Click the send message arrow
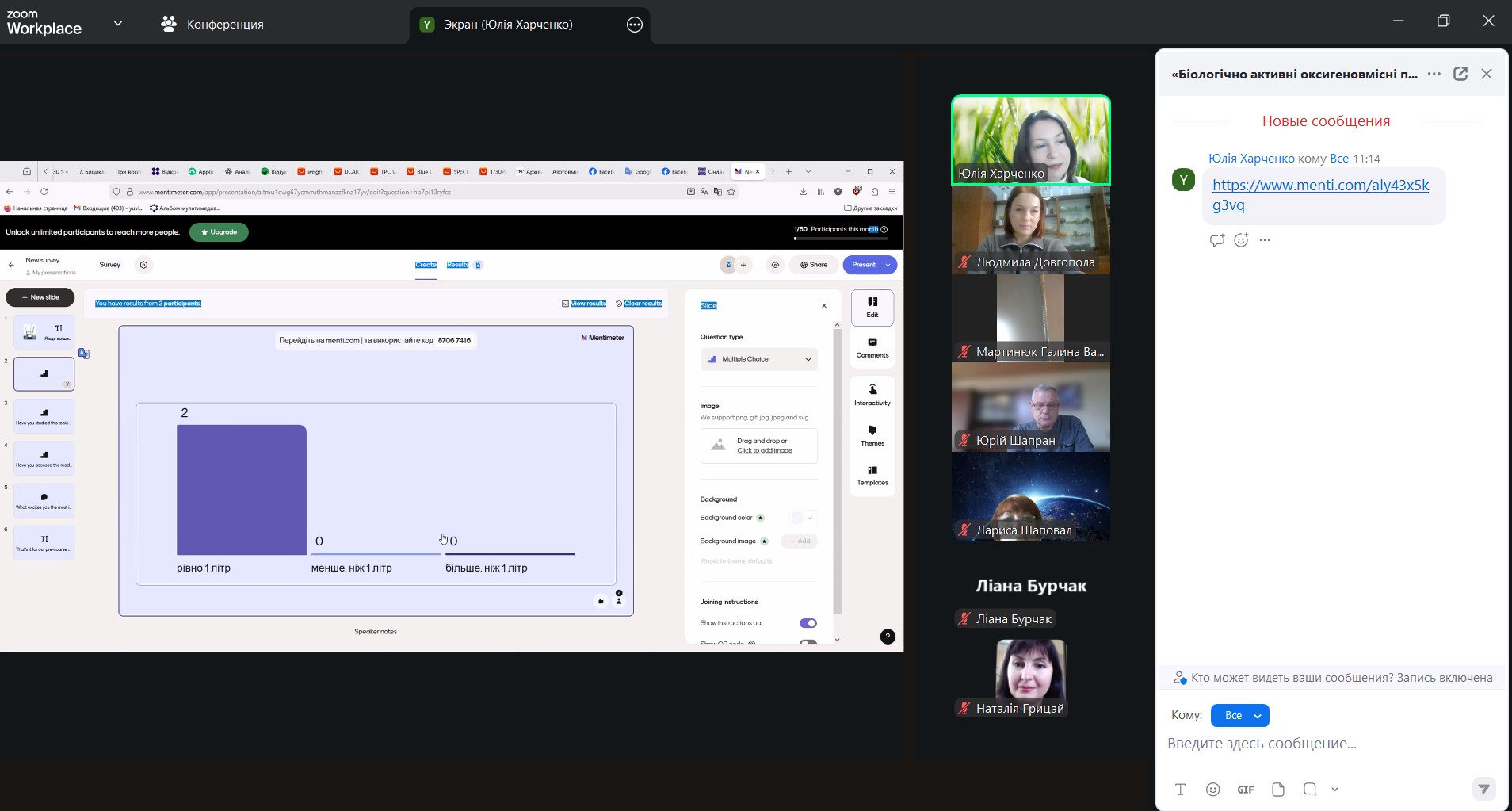The height and width of the screenshot is (811, 1512). pos(1483,788)
